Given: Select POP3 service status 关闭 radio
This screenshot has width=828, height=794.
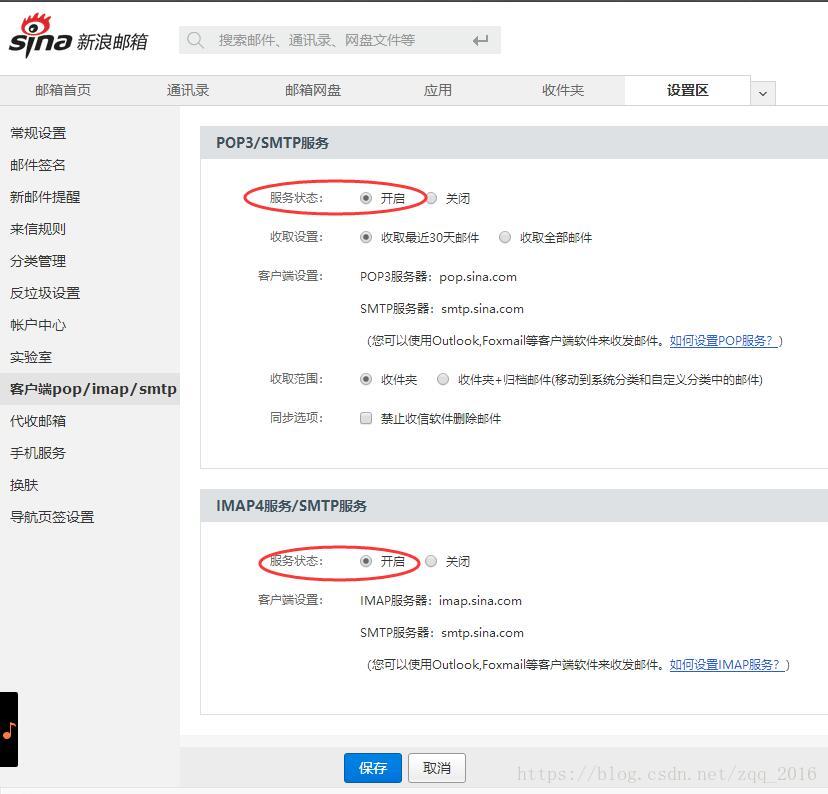Looking at the screenshot, I should pyautogui.click(x=431, y=198).
